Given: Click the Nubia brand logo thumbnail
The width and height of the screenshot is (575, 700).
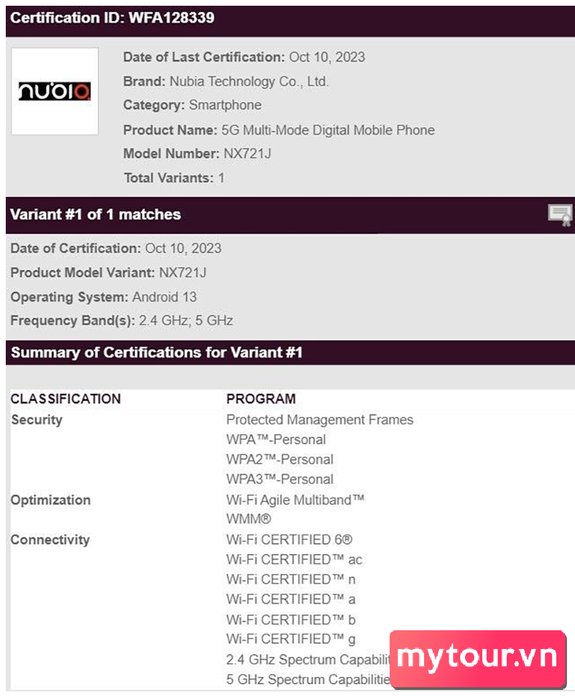Looking at the screenshot, I should click(55, 92).
